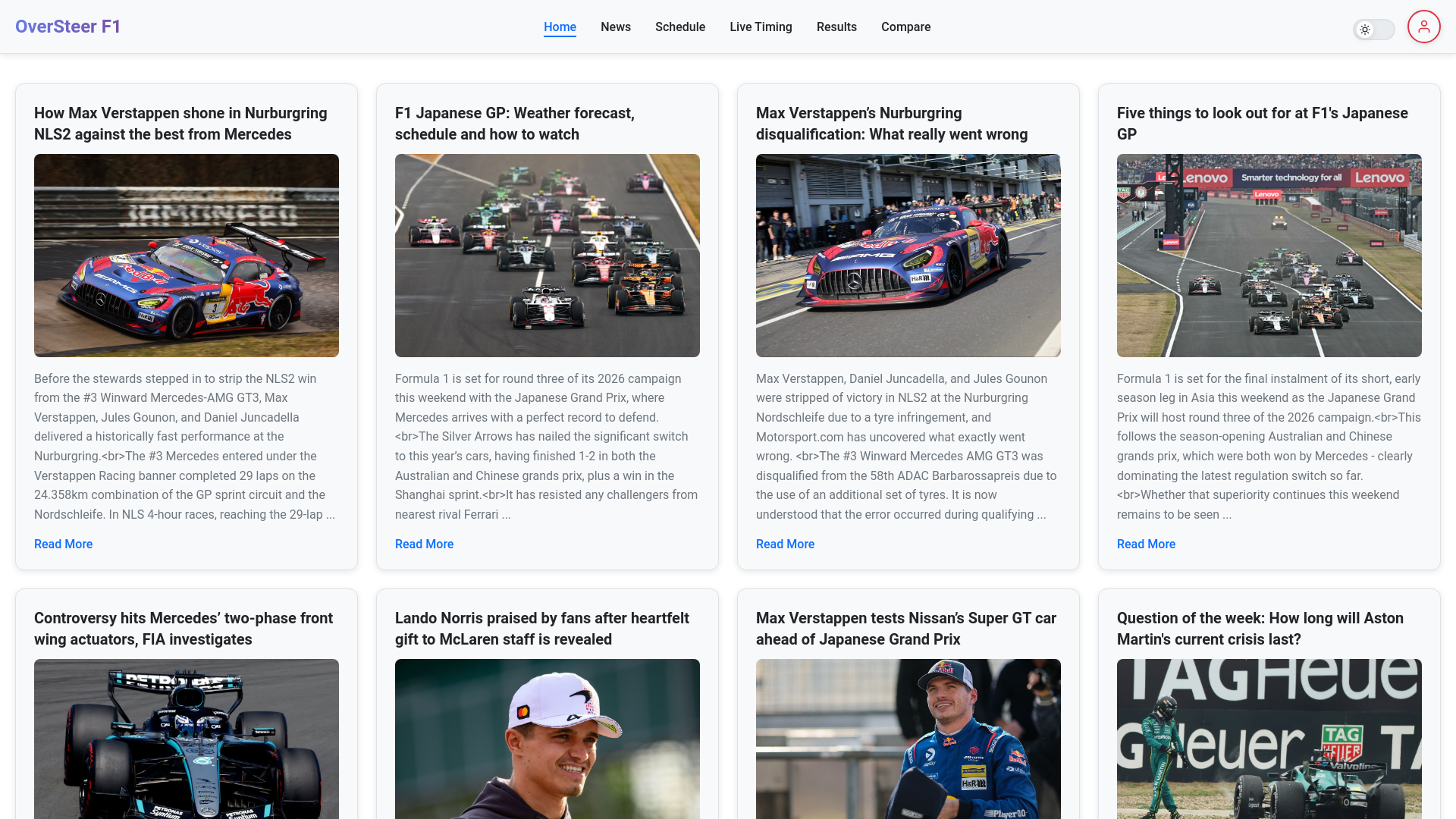
Task: Read More on Five things Japanese GP article
Action: 1146,544
